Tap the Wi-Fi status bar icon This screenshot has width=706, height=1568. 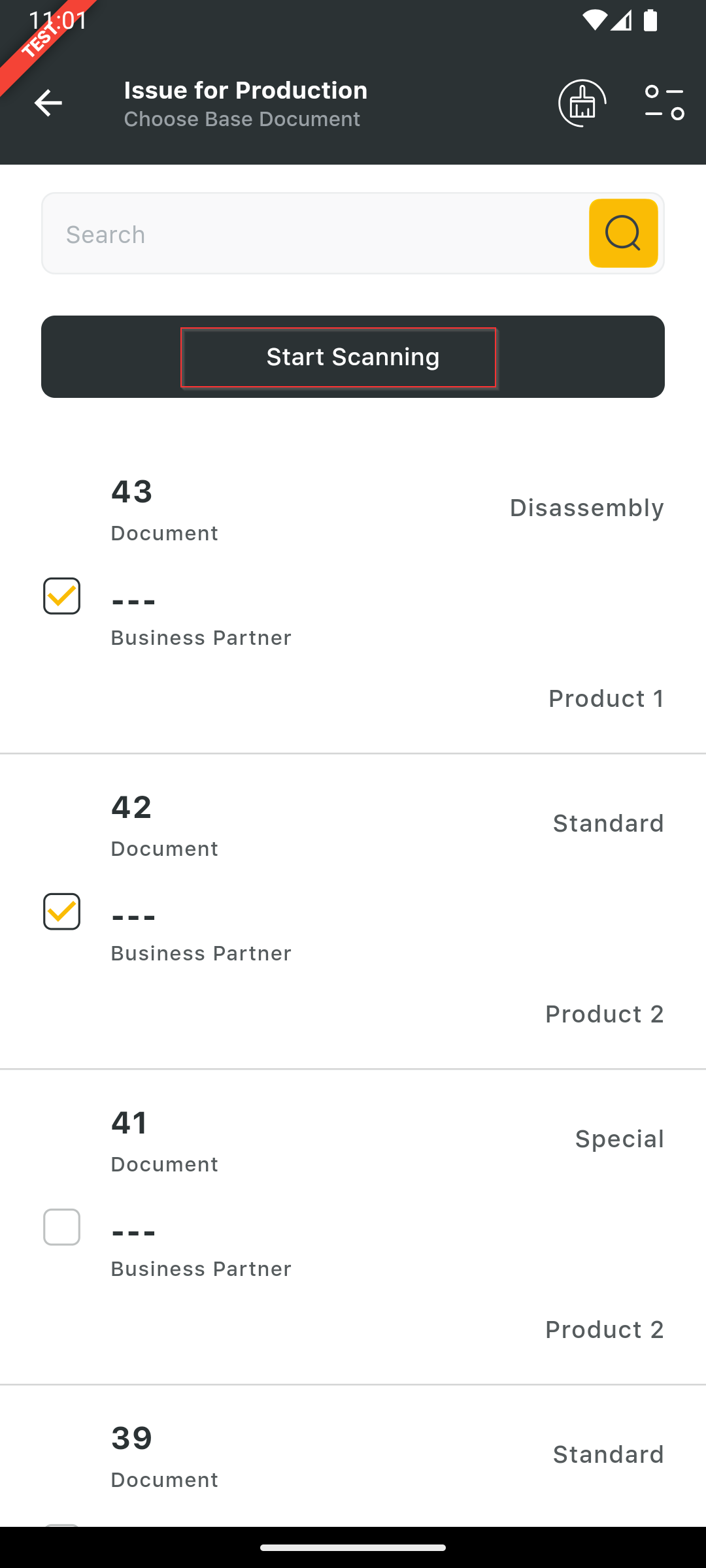[x=594, y=21]
